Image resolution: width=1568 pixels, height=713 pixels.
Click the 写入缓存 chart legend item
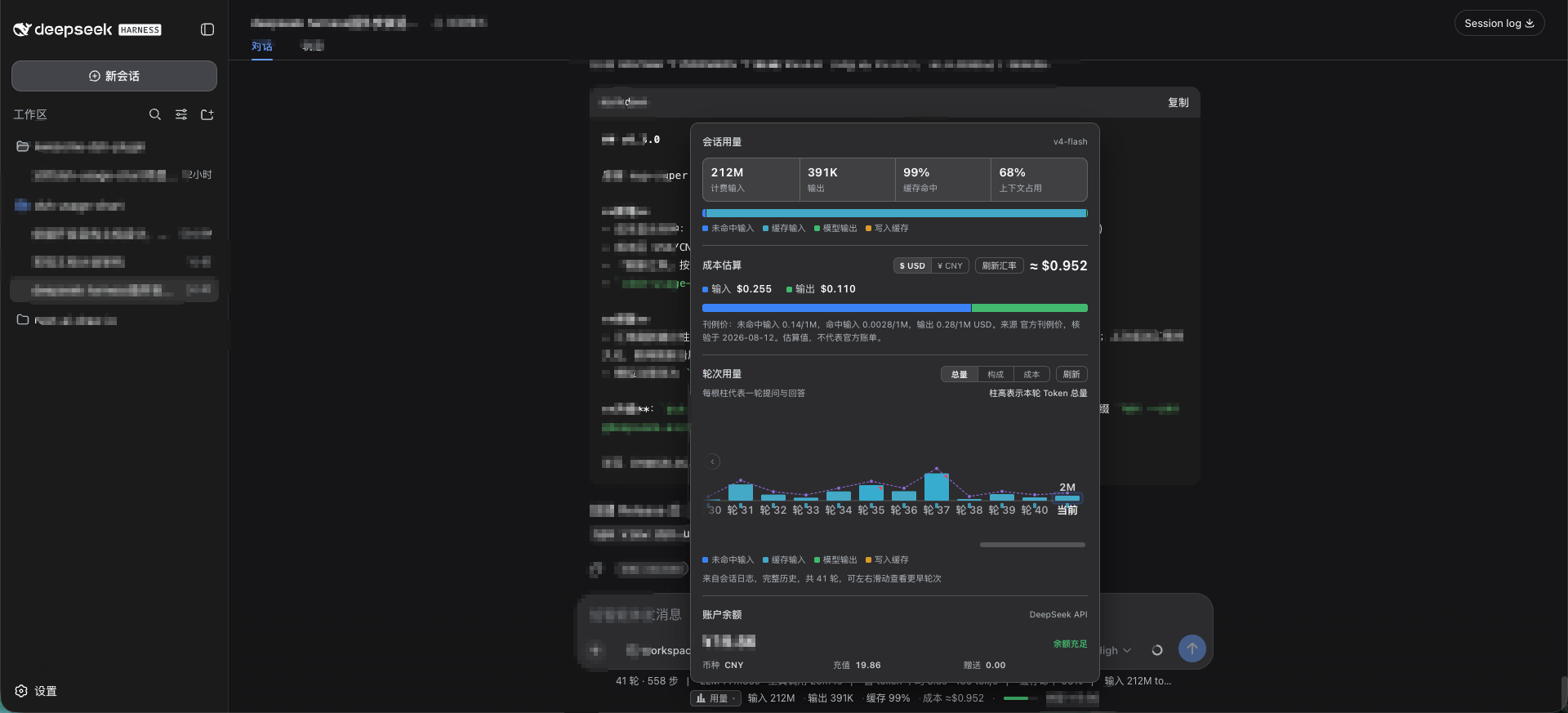[887, 559]
